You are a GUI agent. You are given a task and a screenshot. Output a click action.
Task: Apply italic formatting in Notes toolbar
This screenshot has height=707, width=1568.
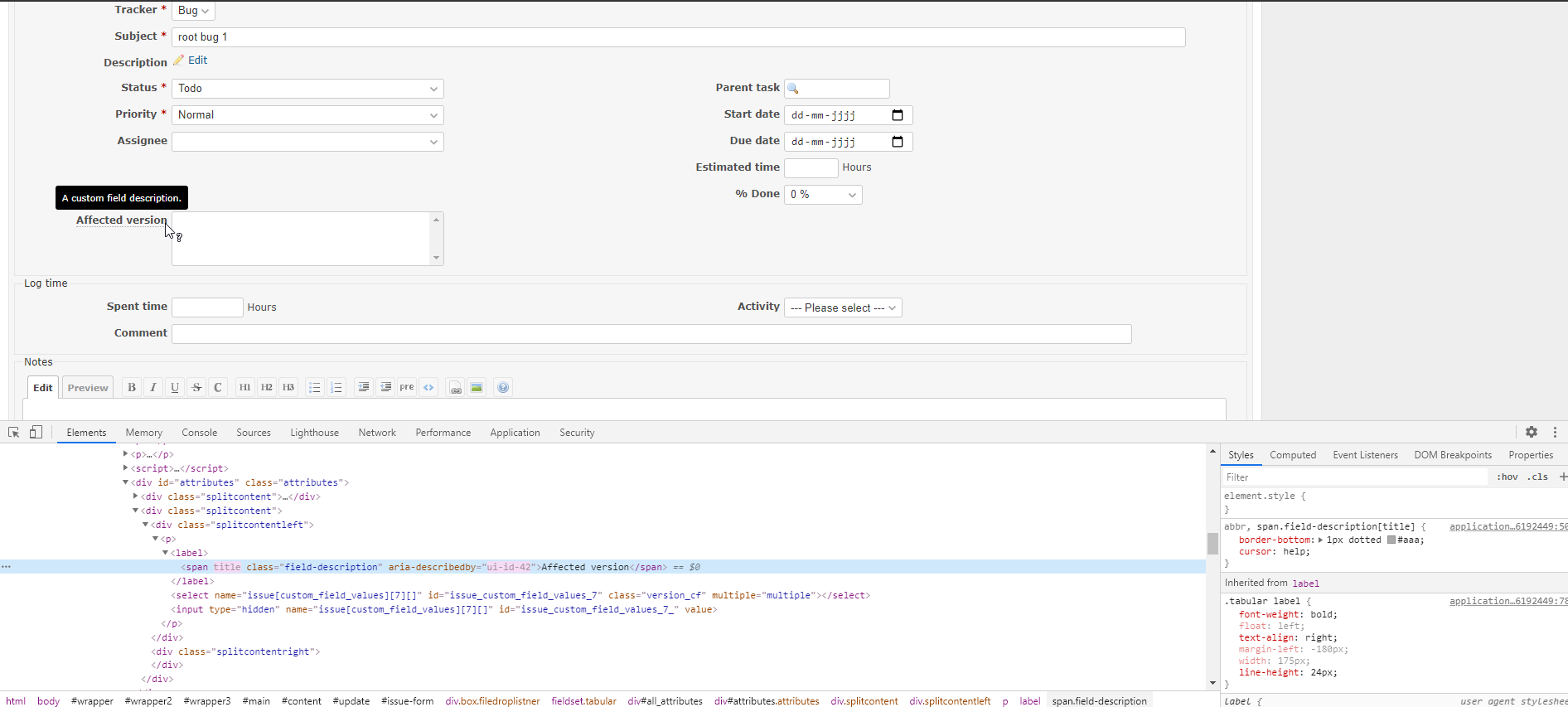click(153, 387)
